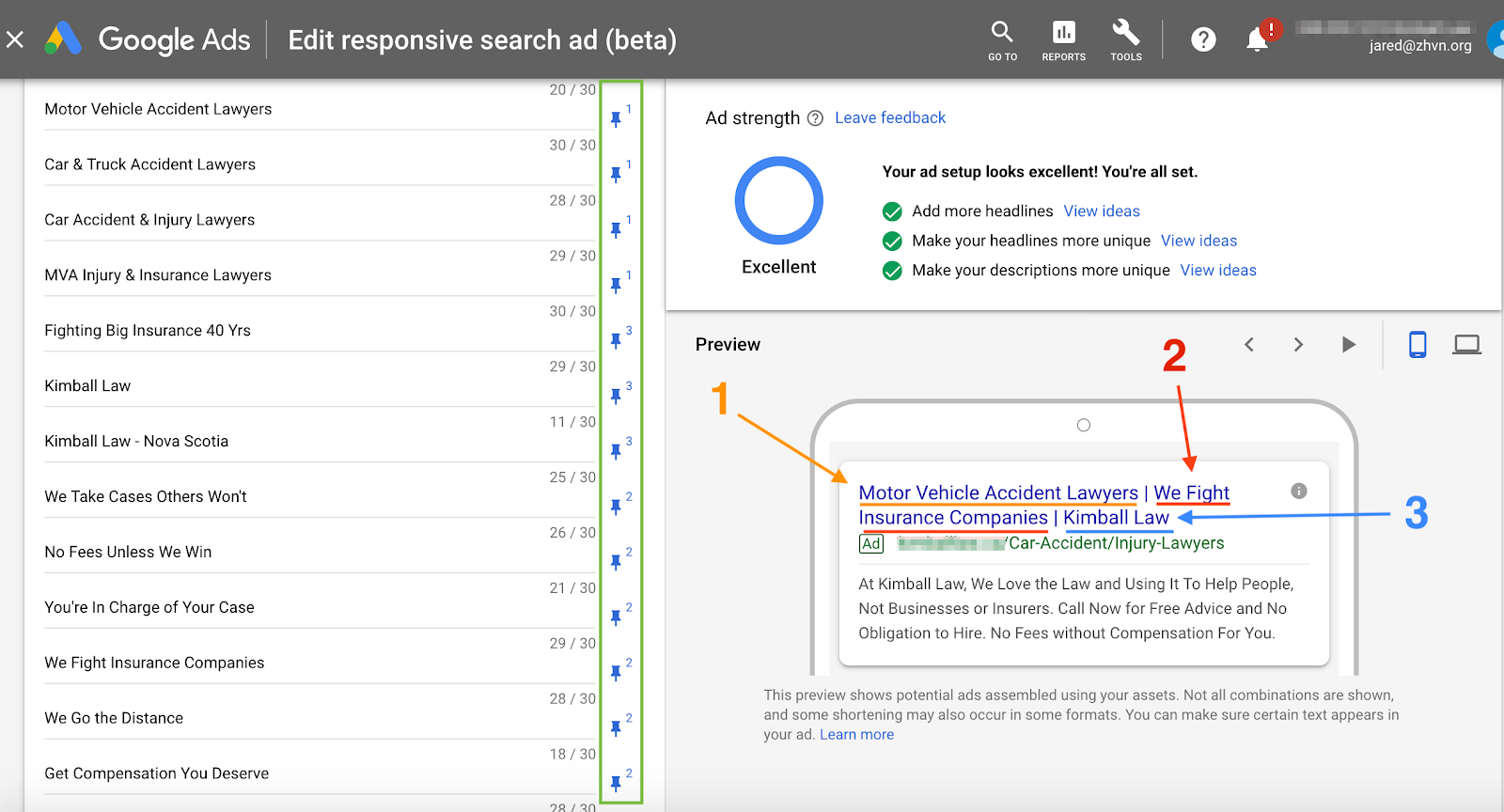View ideas for Add more headlines
1504x812 pixels.
[1102, 211]
